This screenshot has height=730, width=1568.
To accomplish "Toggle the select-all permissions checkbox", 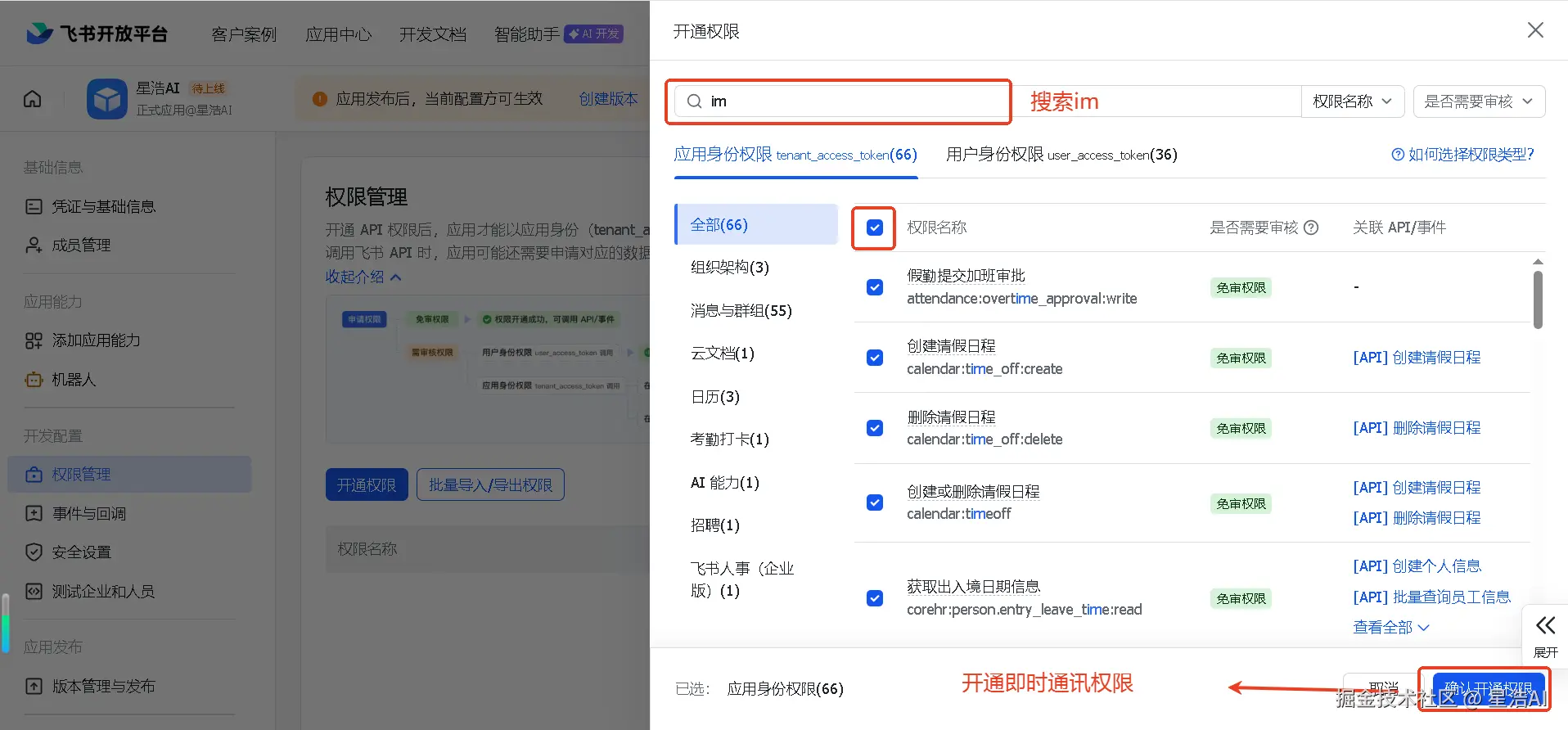I will pyautogui.click(x=875, y=228).
